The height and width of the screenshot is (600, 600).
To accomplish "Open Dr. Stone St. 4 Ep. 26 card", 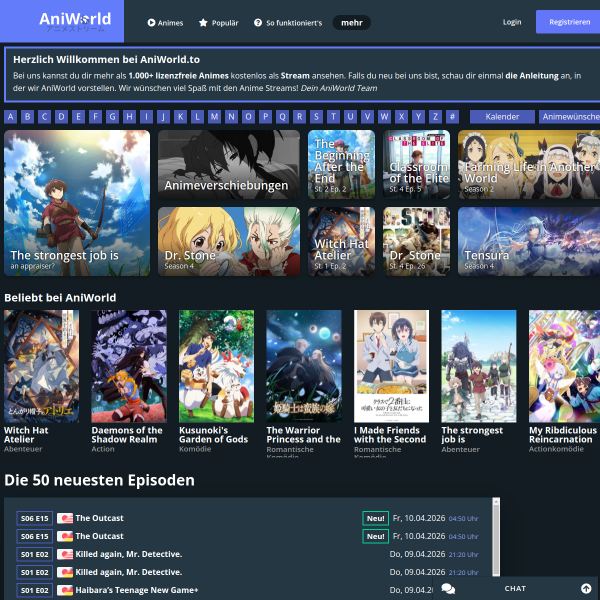I will click(416, 241).
